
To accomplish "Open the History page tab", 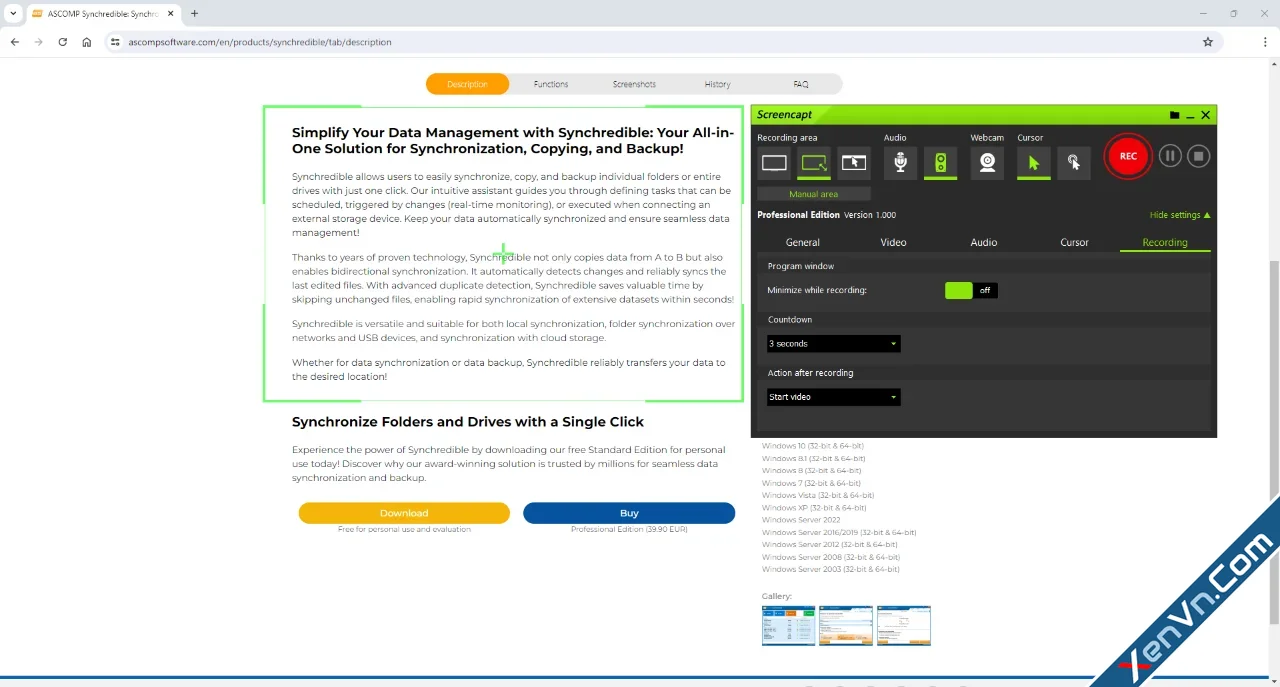I will (x=717, y=84).
